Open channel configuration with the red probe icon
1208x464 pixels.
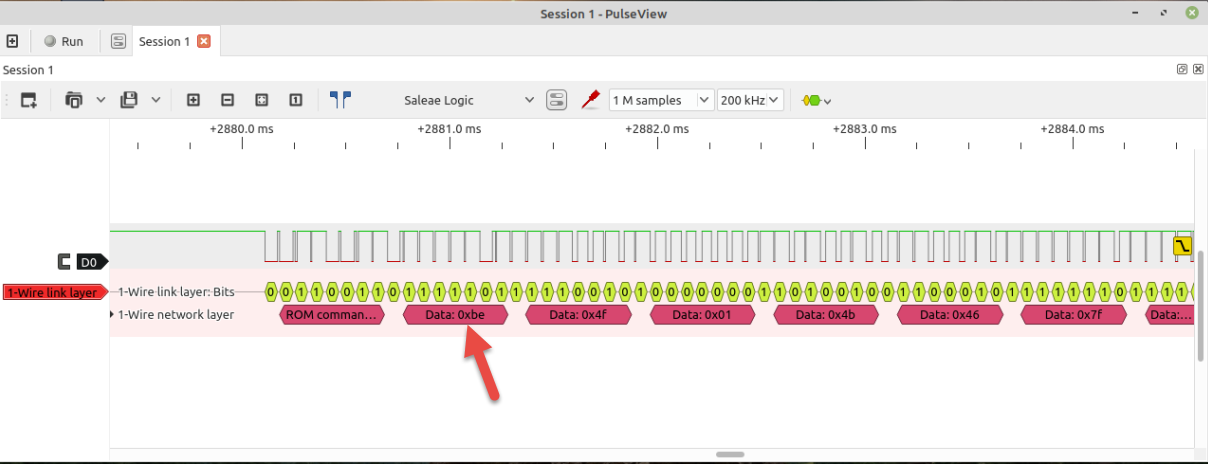coord(591,100)
